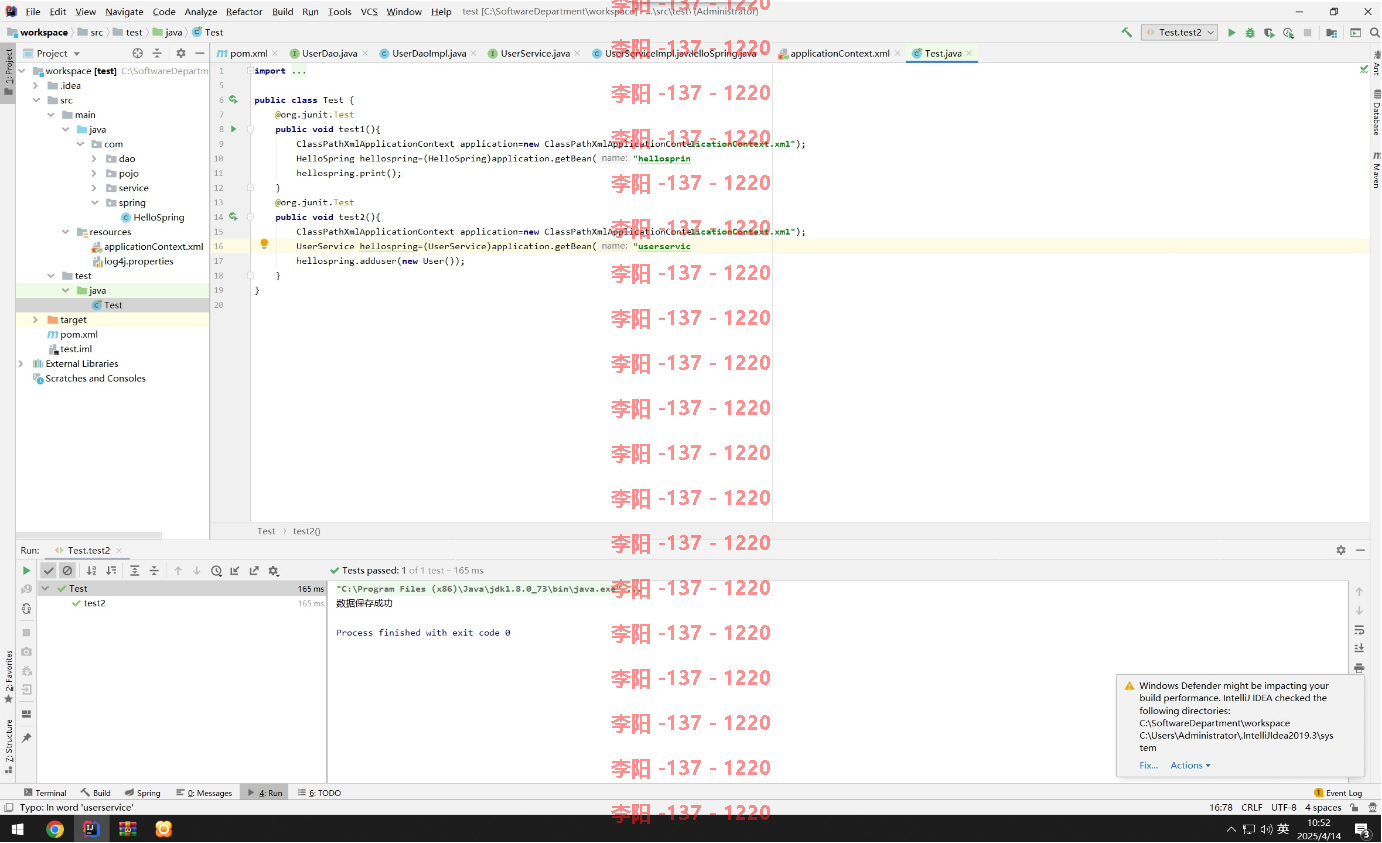Select HelloSpring class in project tree
The width and height of the screenshot is (1382, 843).
tap(159, 217)
